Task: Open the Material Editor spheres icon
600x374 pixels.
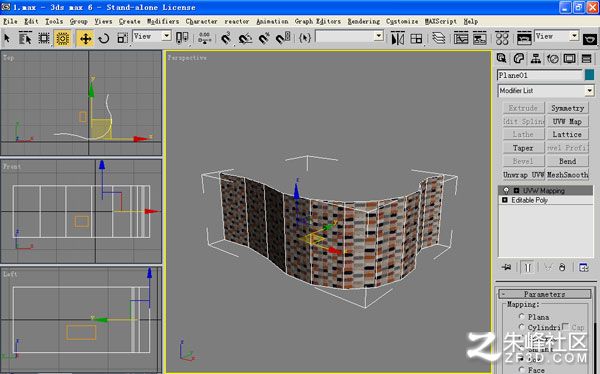Action: pyautogui.click(x=502, y=38)
